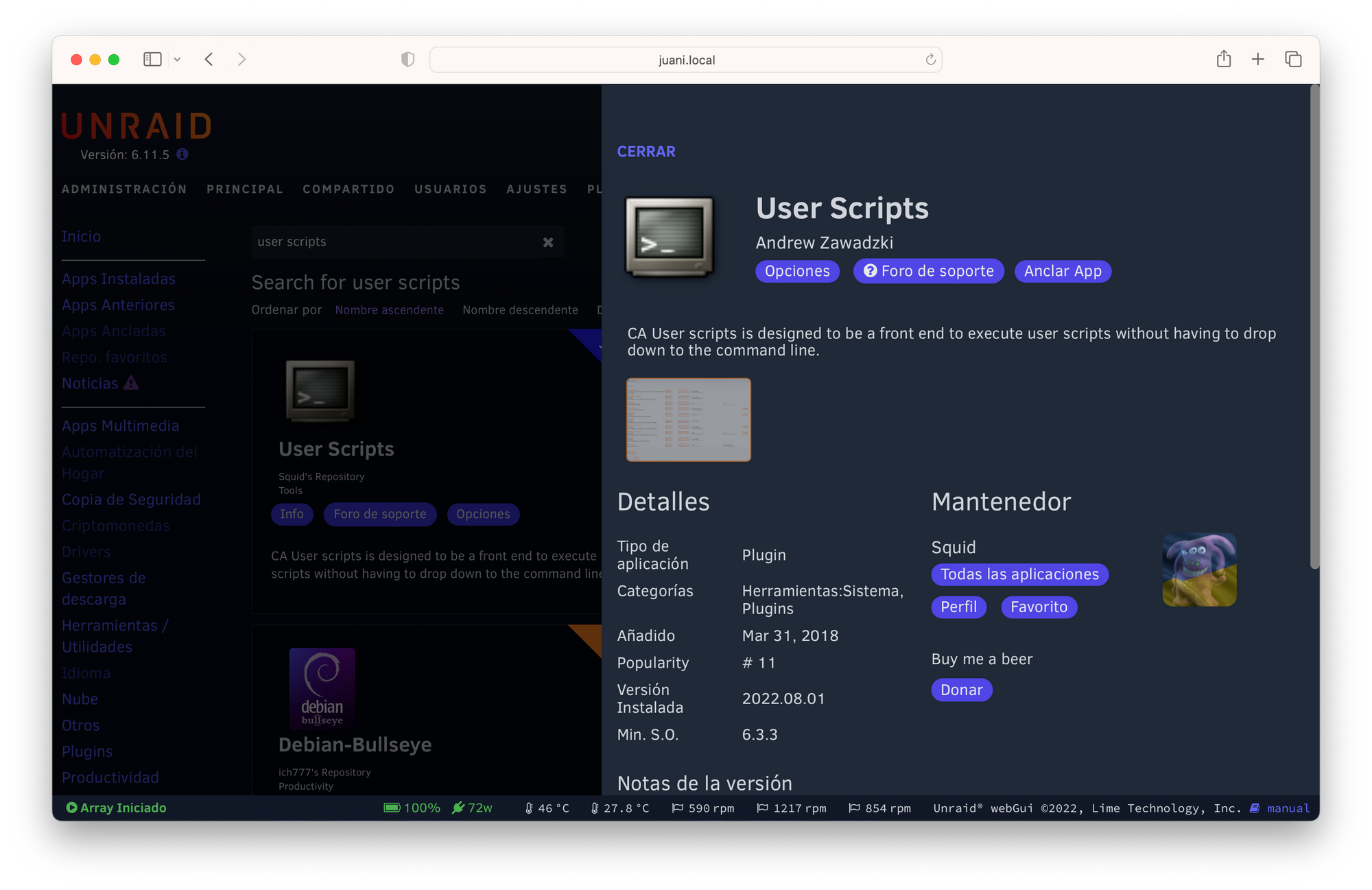Open the PRINCIPAL menu tab
Image resolution: width=1372 pixels, height=890 pixels.
click(245, 189)
